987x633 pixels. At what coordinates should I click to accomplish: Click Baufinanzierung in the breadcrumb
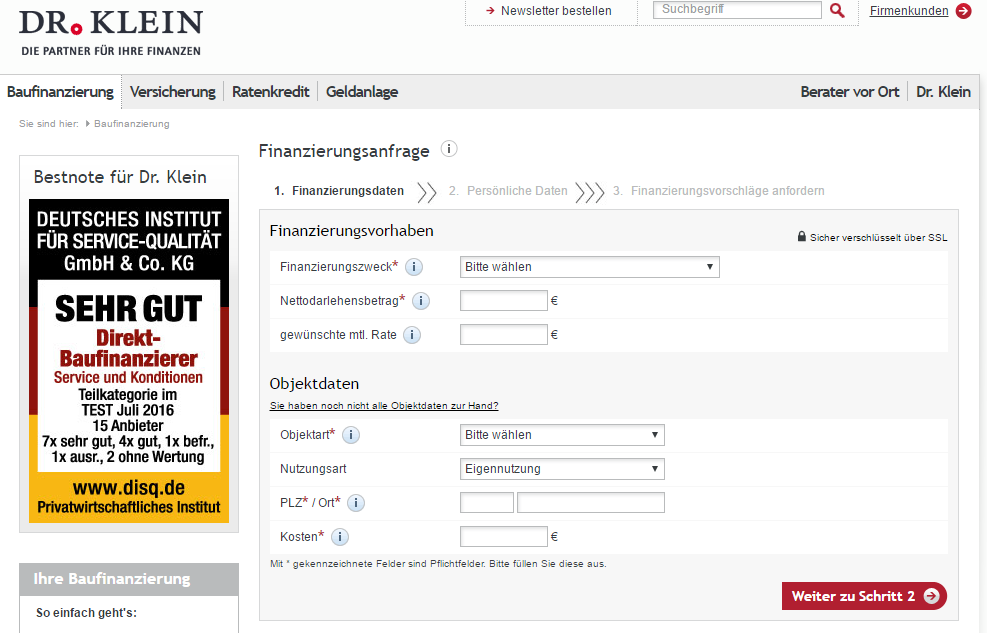pos(132,124)
